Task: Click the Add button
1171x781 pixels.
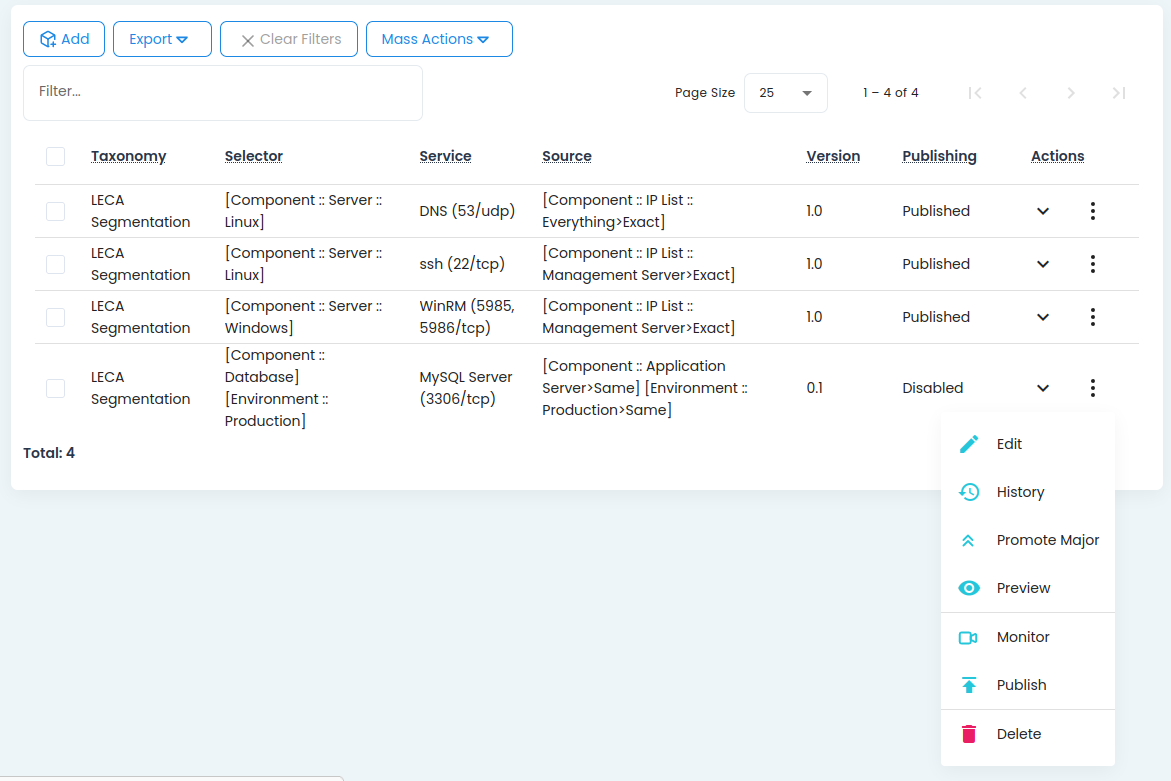Action: pyautogui.click(x=64, y=39)
